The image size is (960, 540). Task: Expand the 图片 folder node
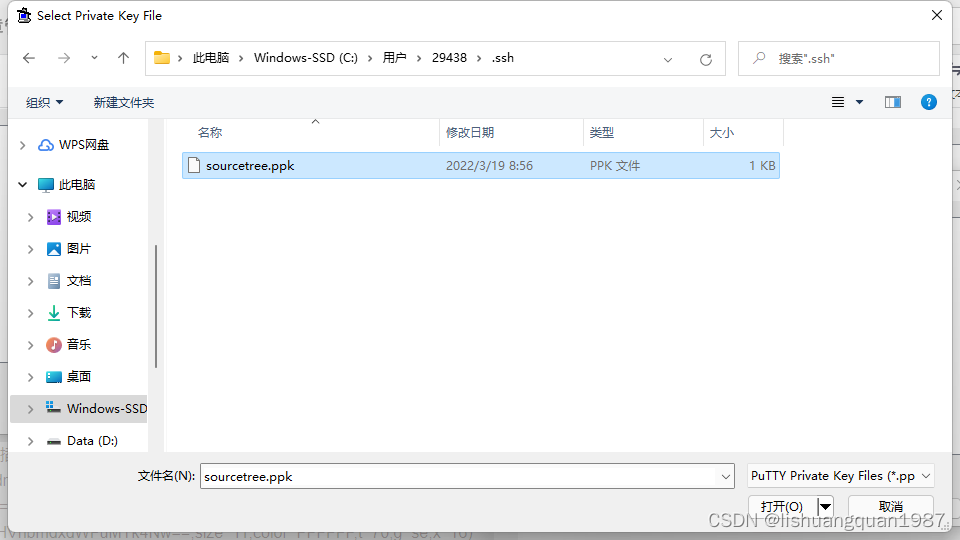pos(31,249)
